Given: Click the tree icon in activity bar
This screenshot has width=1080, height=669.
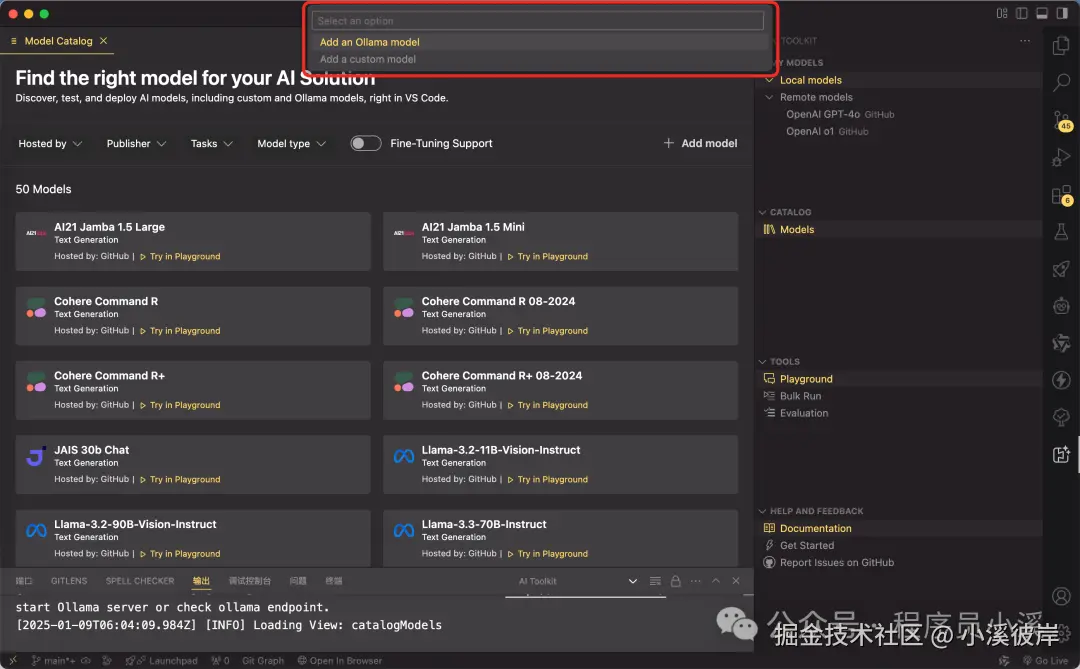Looking at the screenshot, I should (1061, 416).
